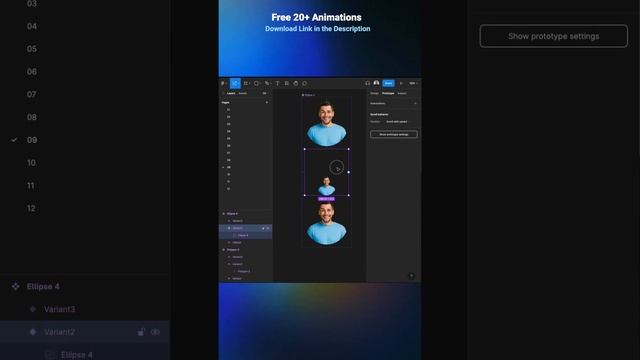Open the 'Scroll with parent' position dropdown
Viewport: 640px width, 360px height.
397,122
